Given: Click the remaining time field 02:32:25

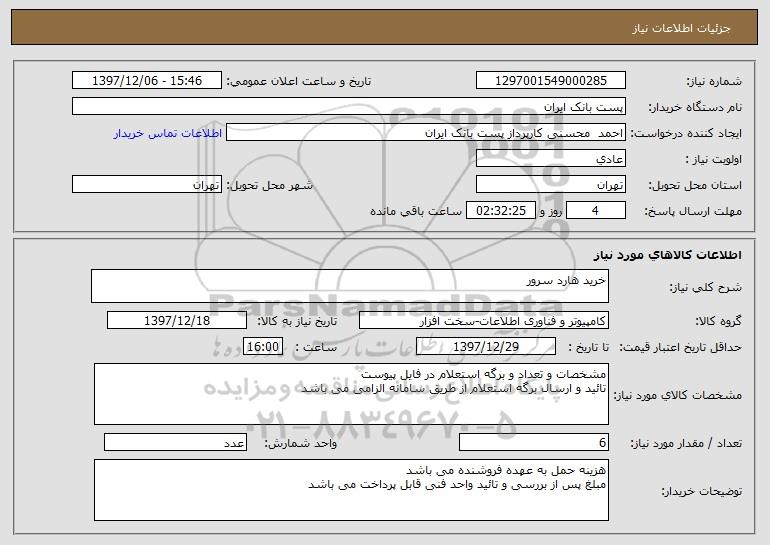Looking at the screenshot, I should (500, 210).
